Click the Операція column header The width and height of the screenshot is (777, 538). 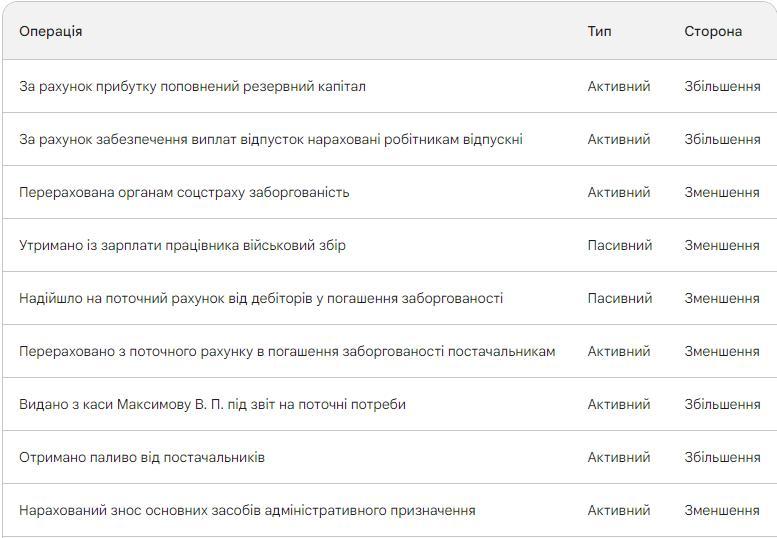coord(51,31)
